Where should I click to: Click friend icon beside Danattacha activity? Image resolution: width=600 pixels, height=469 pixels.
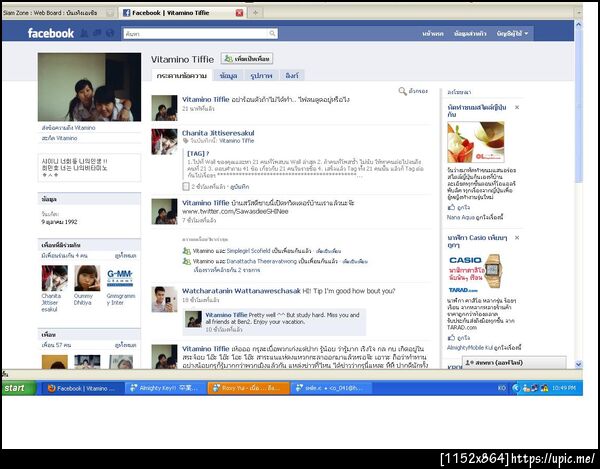tap(186, 261)
